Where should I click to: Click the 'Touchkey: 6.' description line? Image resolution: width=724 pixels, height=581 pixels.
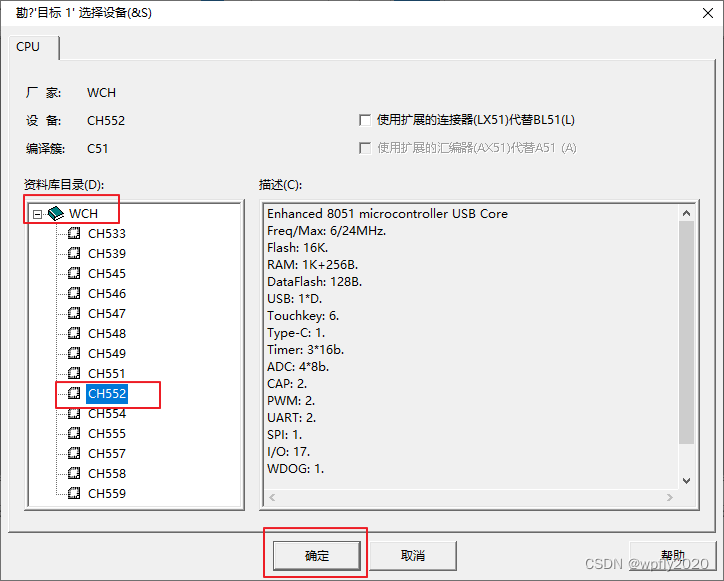pos(303,316)
